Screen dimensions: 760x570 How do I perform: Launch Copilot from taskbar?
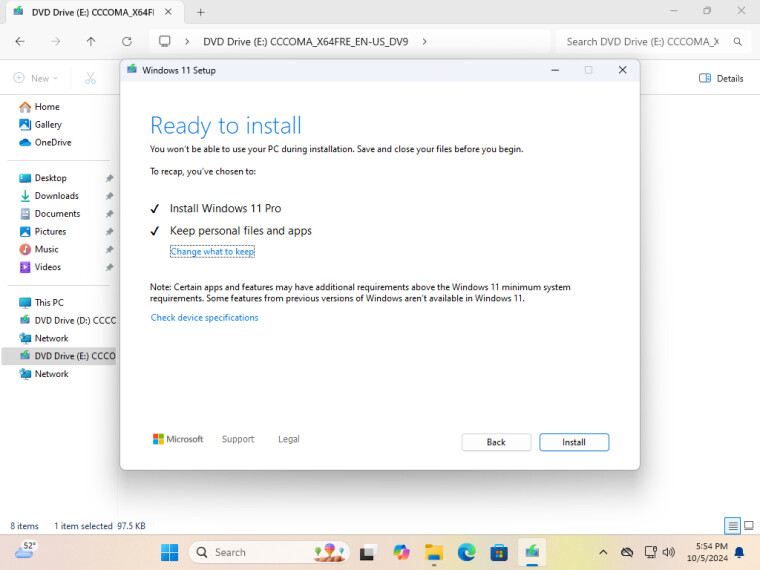coord(401,552)
